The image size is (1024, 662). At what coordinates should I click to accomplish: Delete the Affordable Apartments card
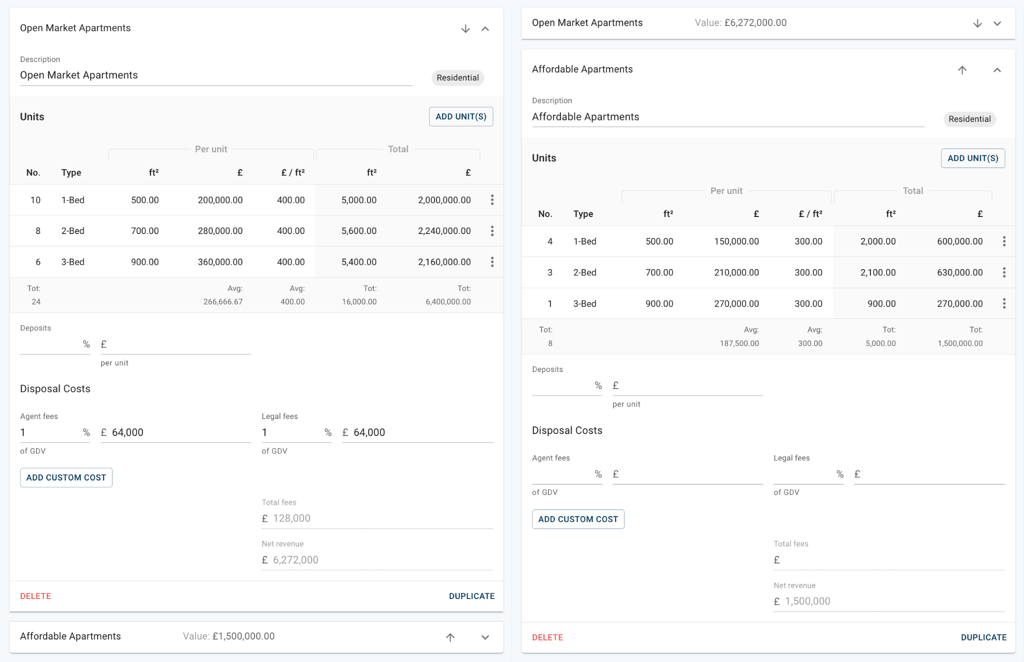click(547, 637)
